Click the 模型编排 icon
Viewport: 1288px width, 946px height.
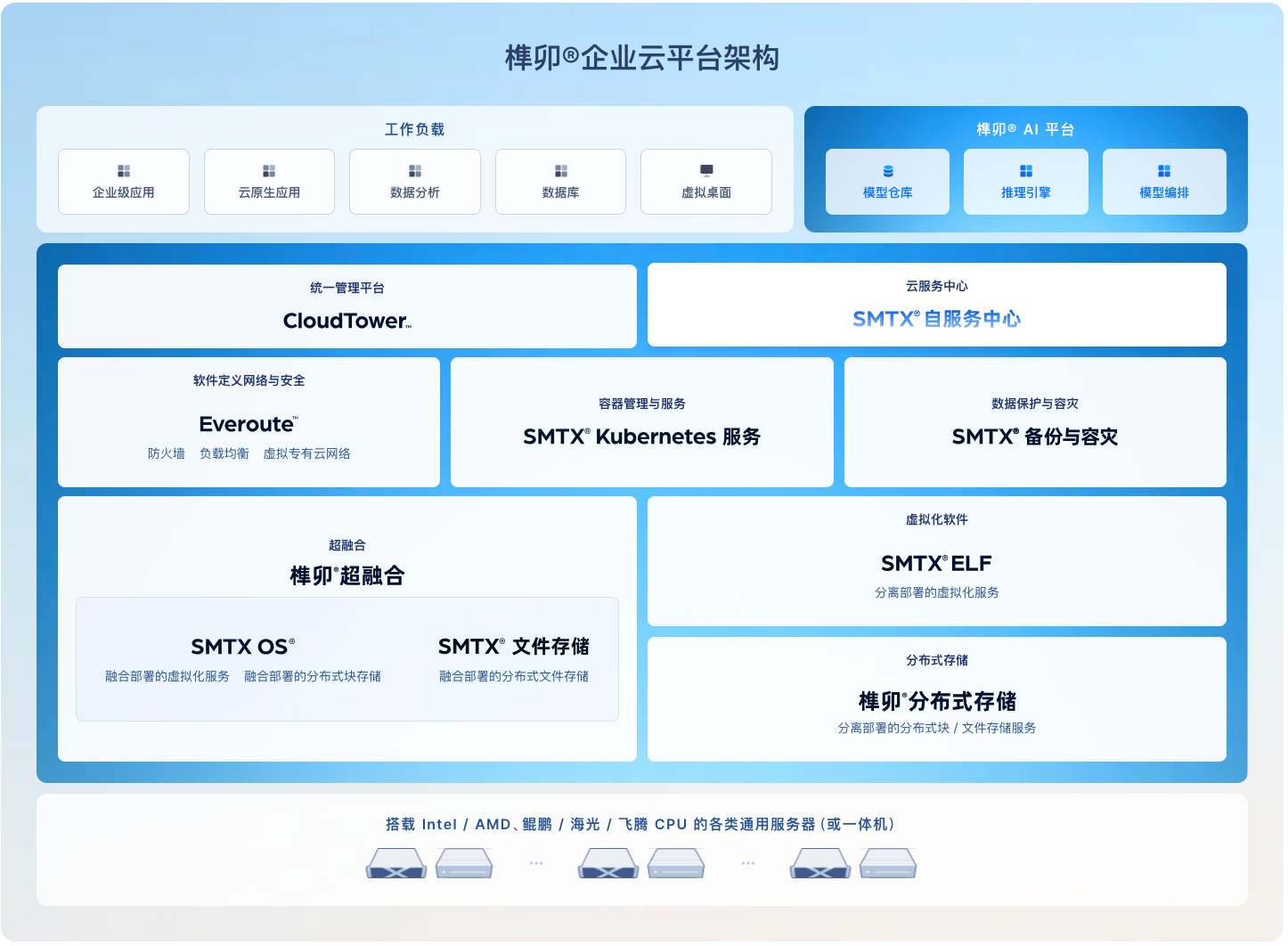click(1164, 171)
